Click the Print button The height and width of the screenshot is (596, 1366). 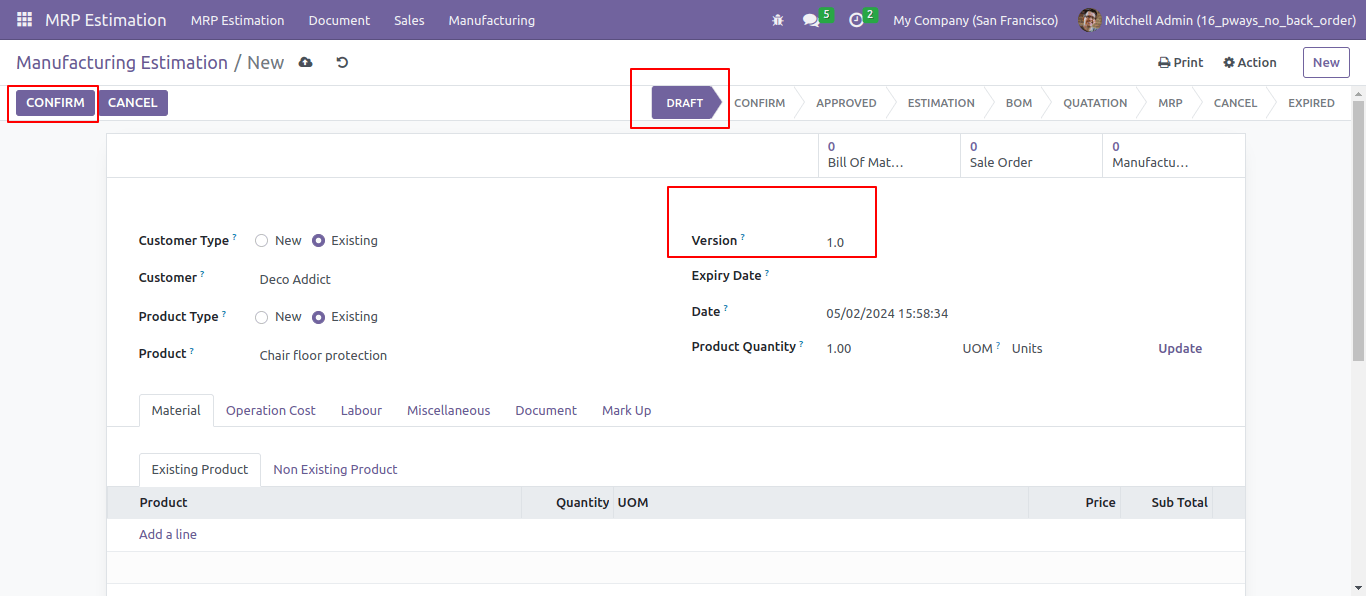[1180, 62]
